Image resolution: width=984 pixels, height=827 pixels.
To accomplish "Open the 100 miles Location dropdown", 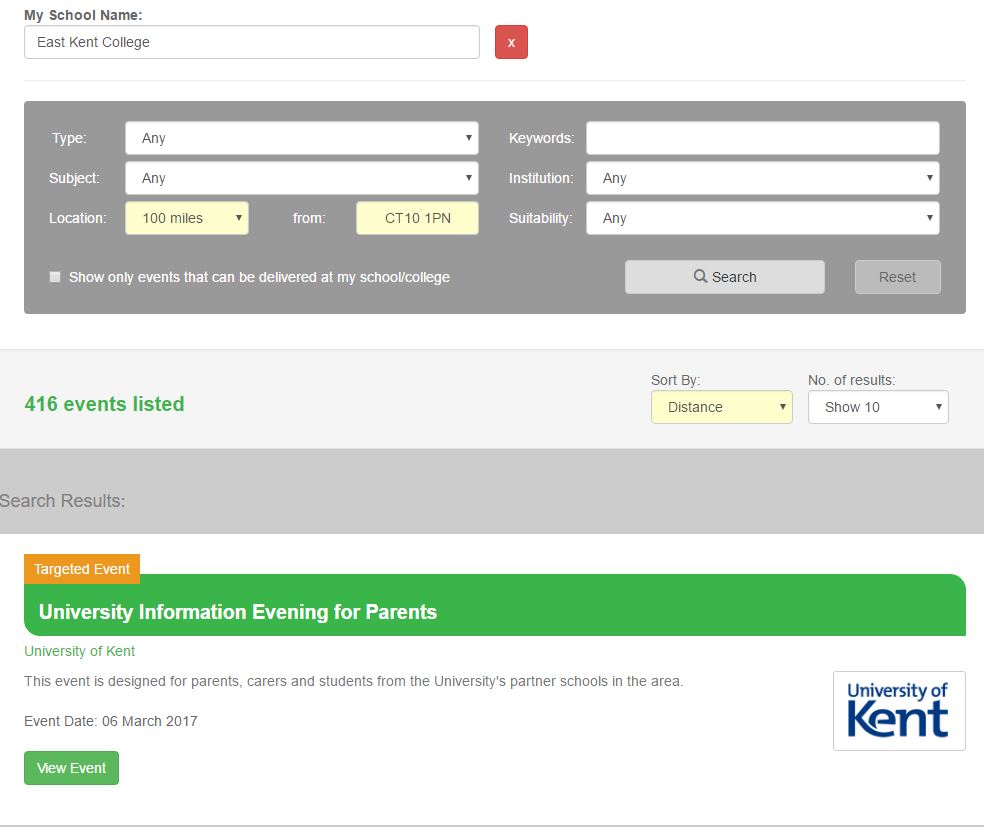I will (187, 218).
